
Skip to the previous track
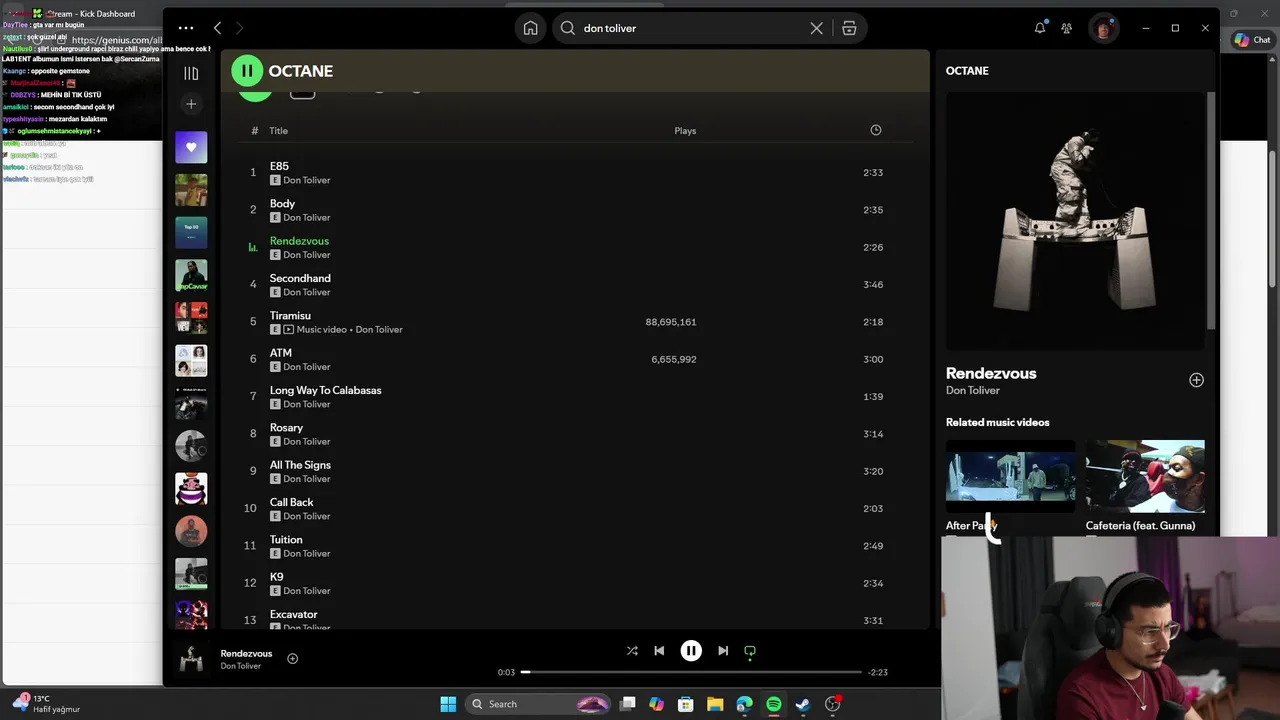click(x=659, y=651)
